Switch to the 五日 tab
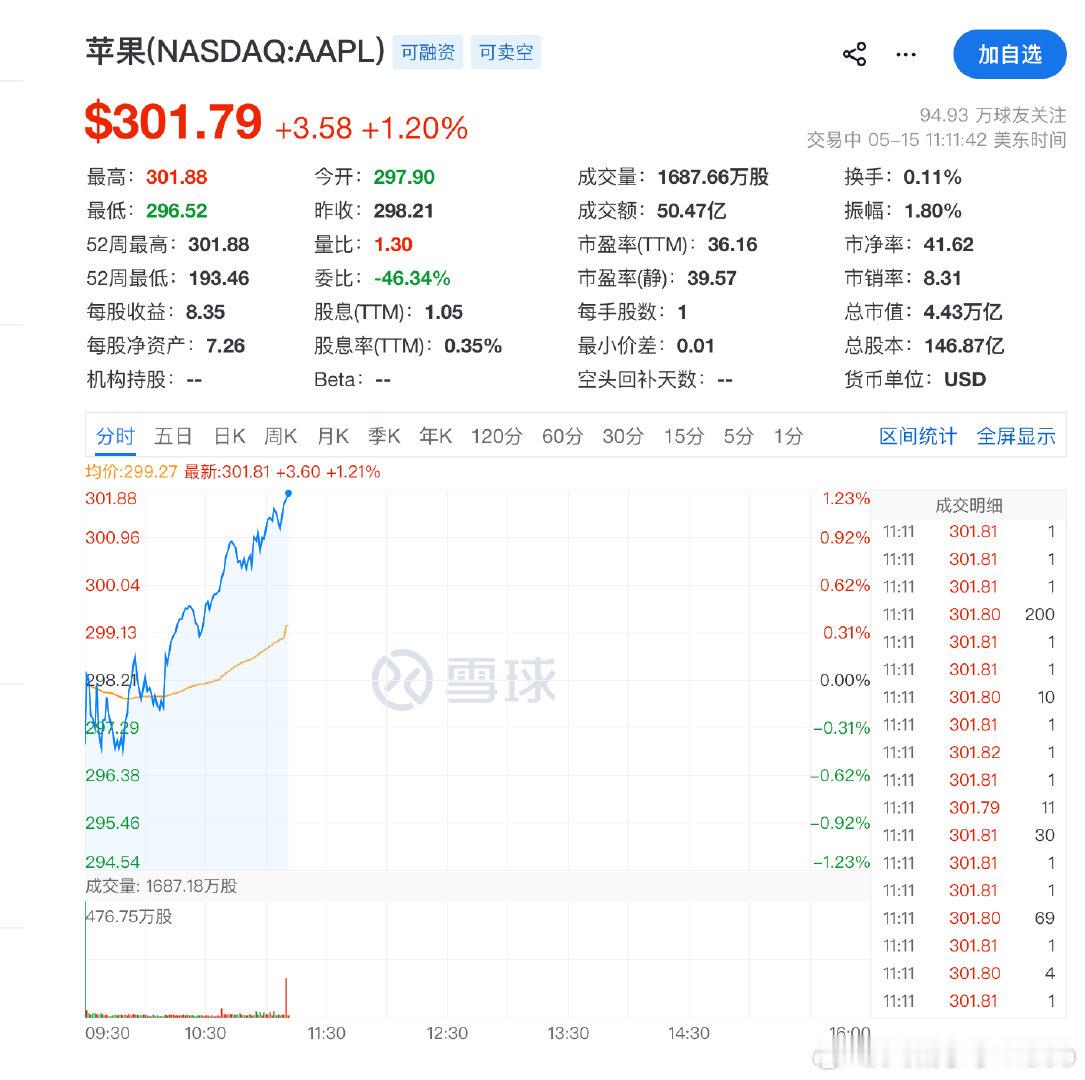Image resolution: width=1085 pixels, height=1080 pixels. (173, 436)
